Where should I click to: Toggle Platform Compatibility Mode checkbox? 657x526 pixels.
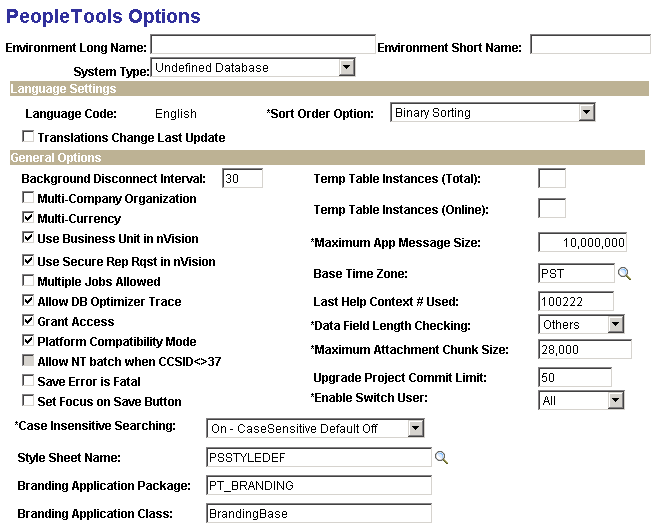pos(28,341)
